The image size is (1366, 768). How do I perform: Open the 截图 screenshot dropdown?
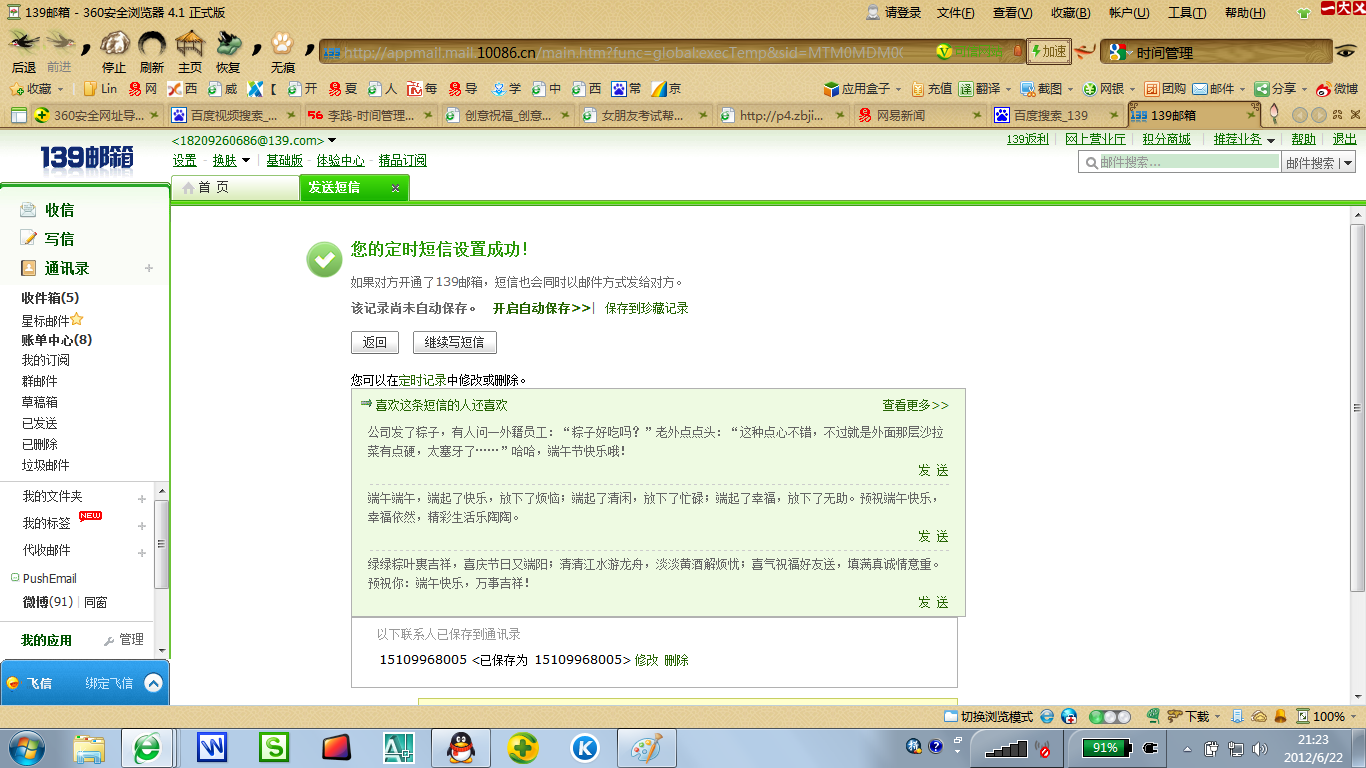pyautogui.click(x=1047, y=89)
